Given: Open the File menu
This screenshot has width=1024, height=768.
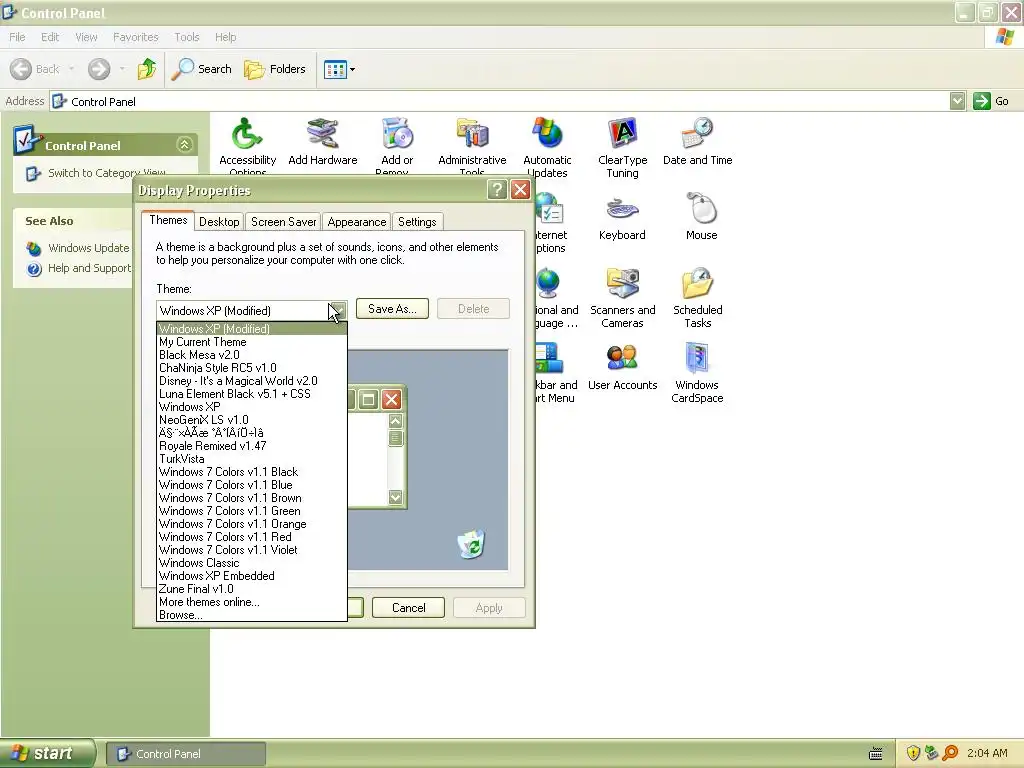Looking at the screenshot, I should pyautogui.click(x=17, y=37).
